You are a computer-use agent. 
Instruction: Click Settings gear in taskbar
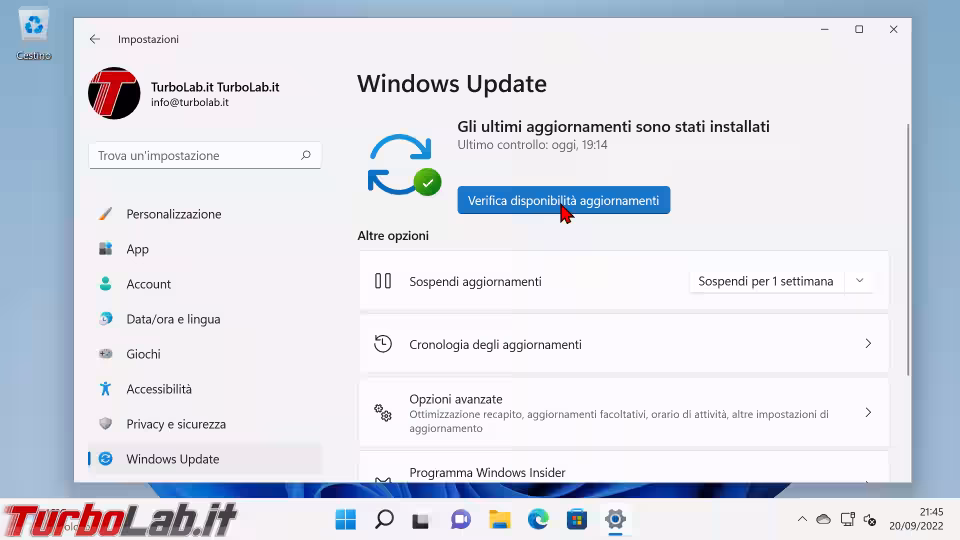(x=615, y=519)
